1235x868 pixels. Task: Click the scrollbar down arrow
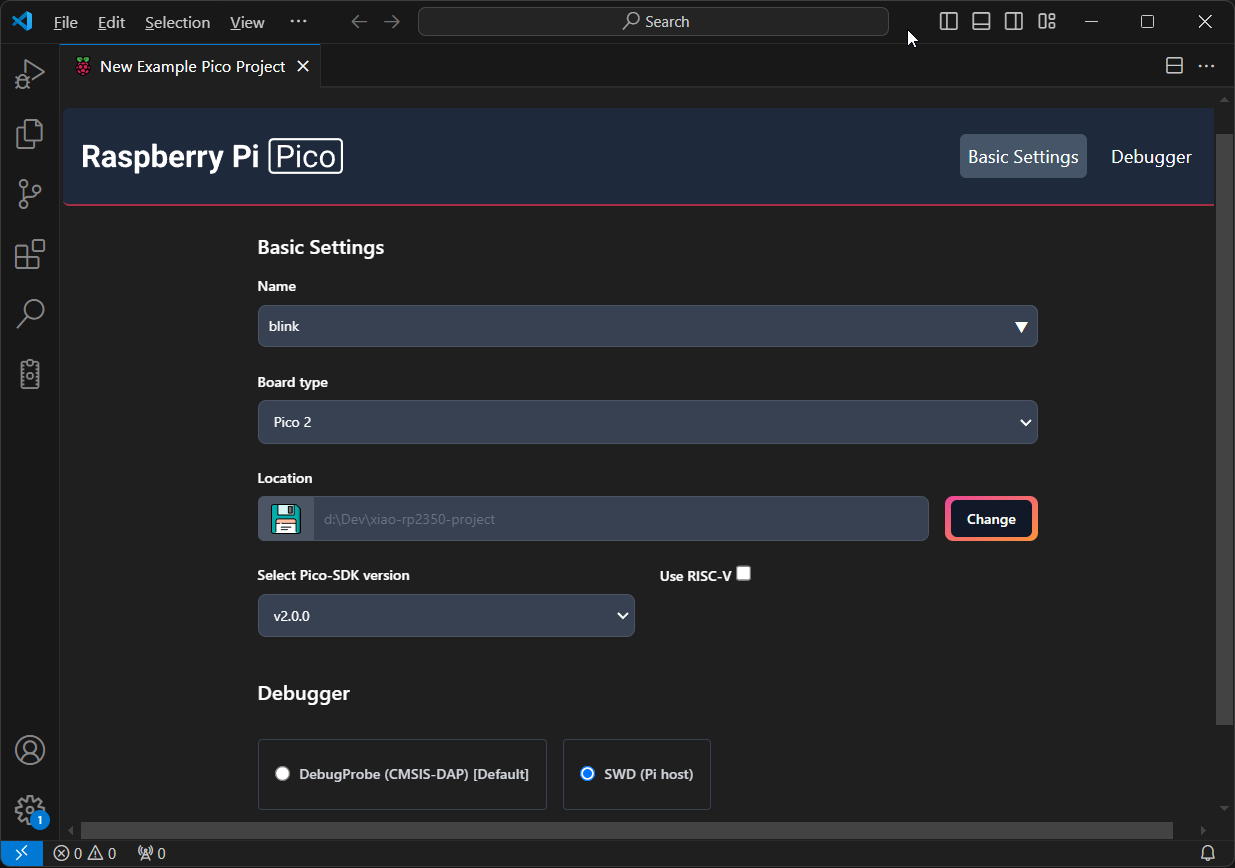pyautogui.click(x=1225, y=807)
